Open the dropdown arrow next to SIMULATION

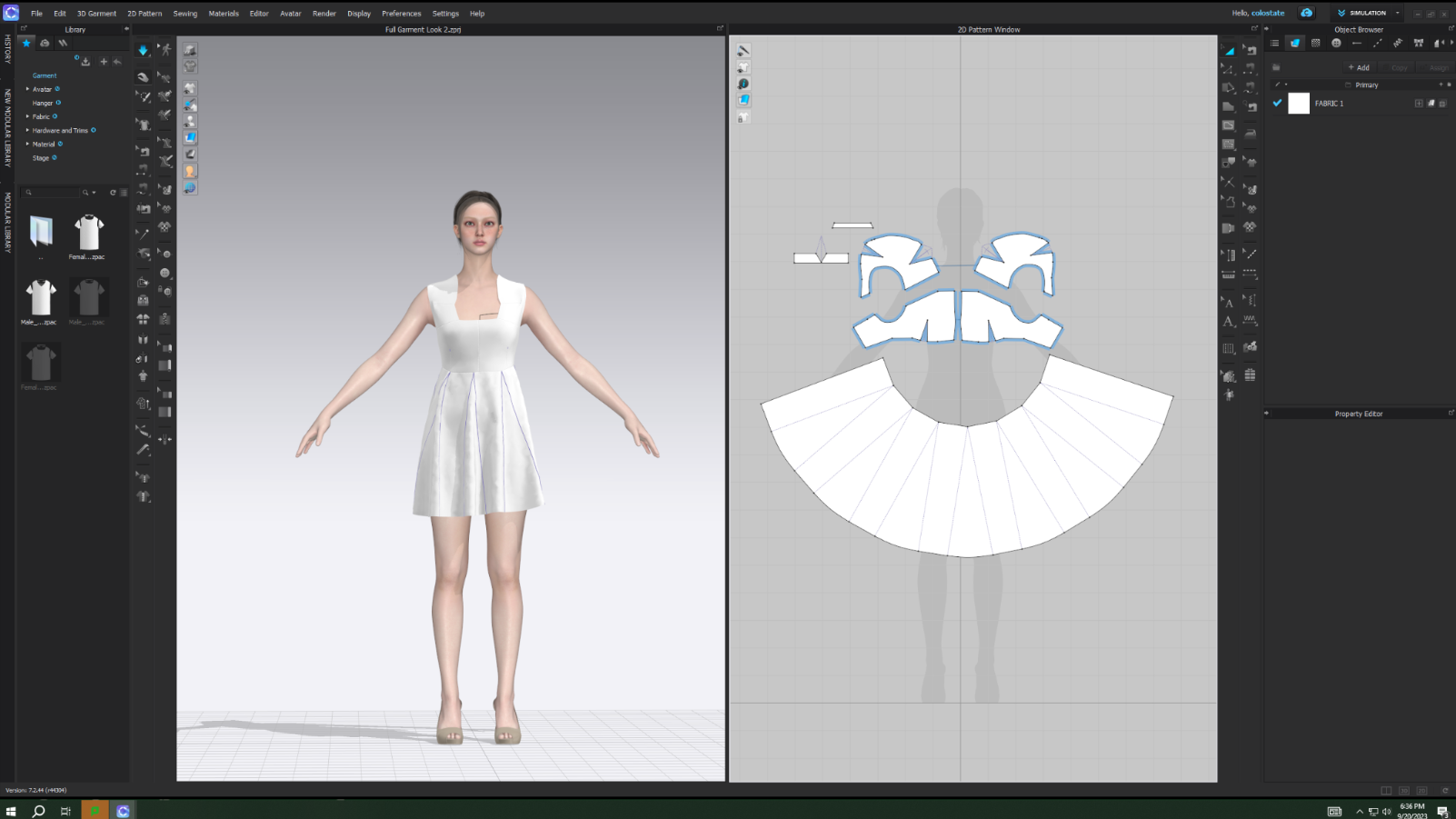[x=1398, y=13]
